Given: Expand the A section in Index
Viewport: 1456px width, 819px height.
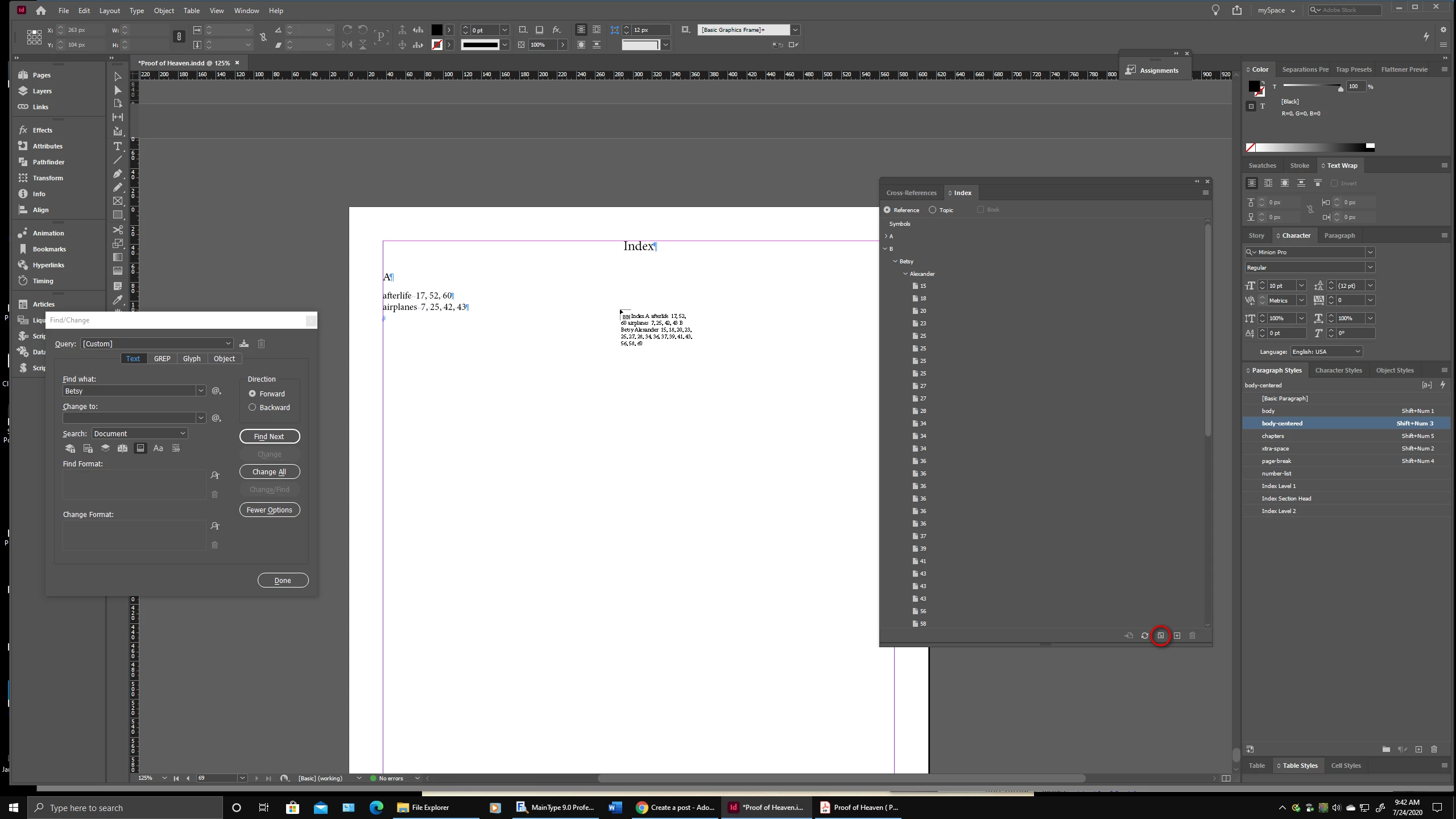Looking at the screenshot, I should pos(886,236).
